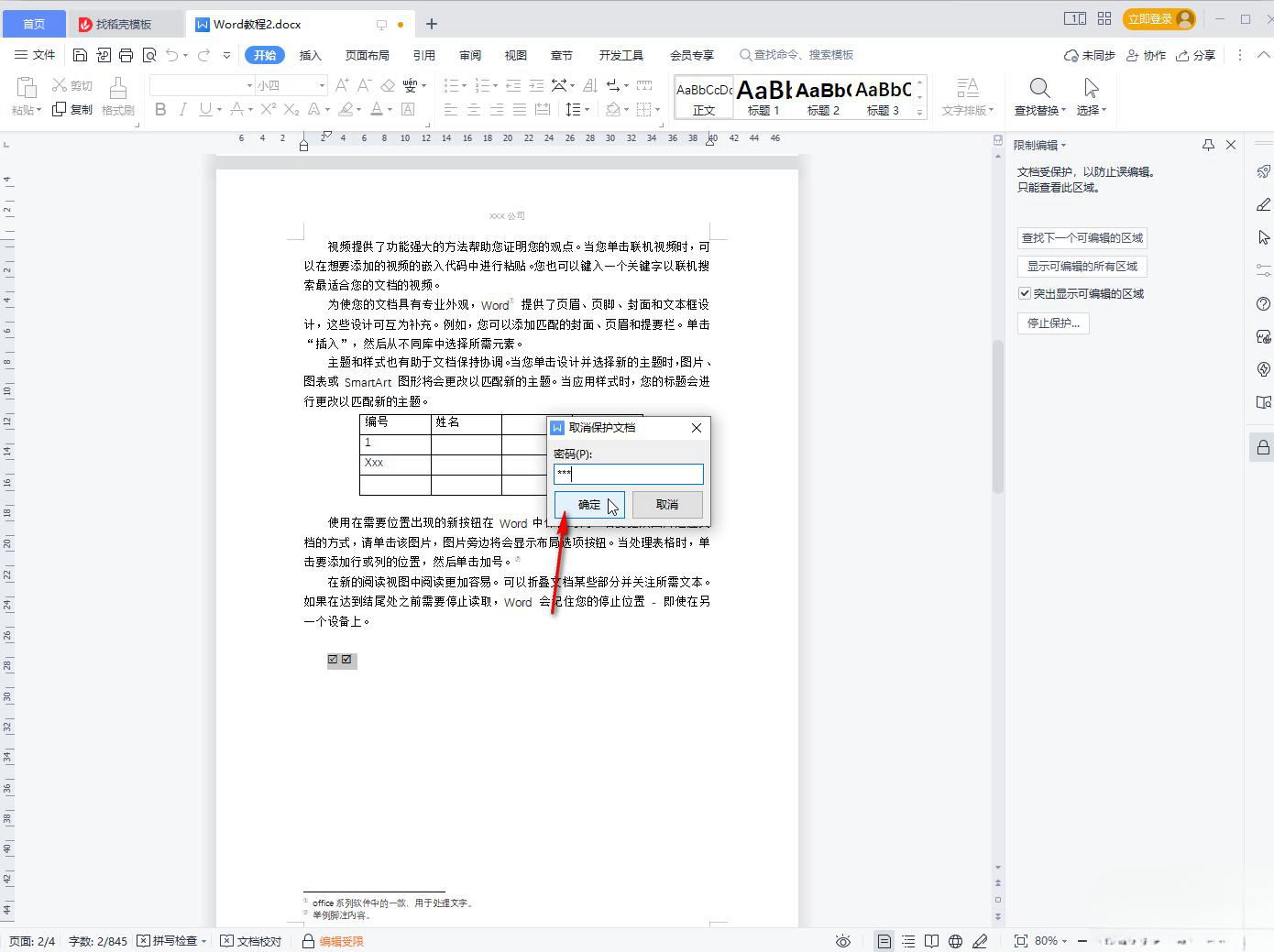
Task: Open Print Preview from quick access toolbar
Action: 149,55
